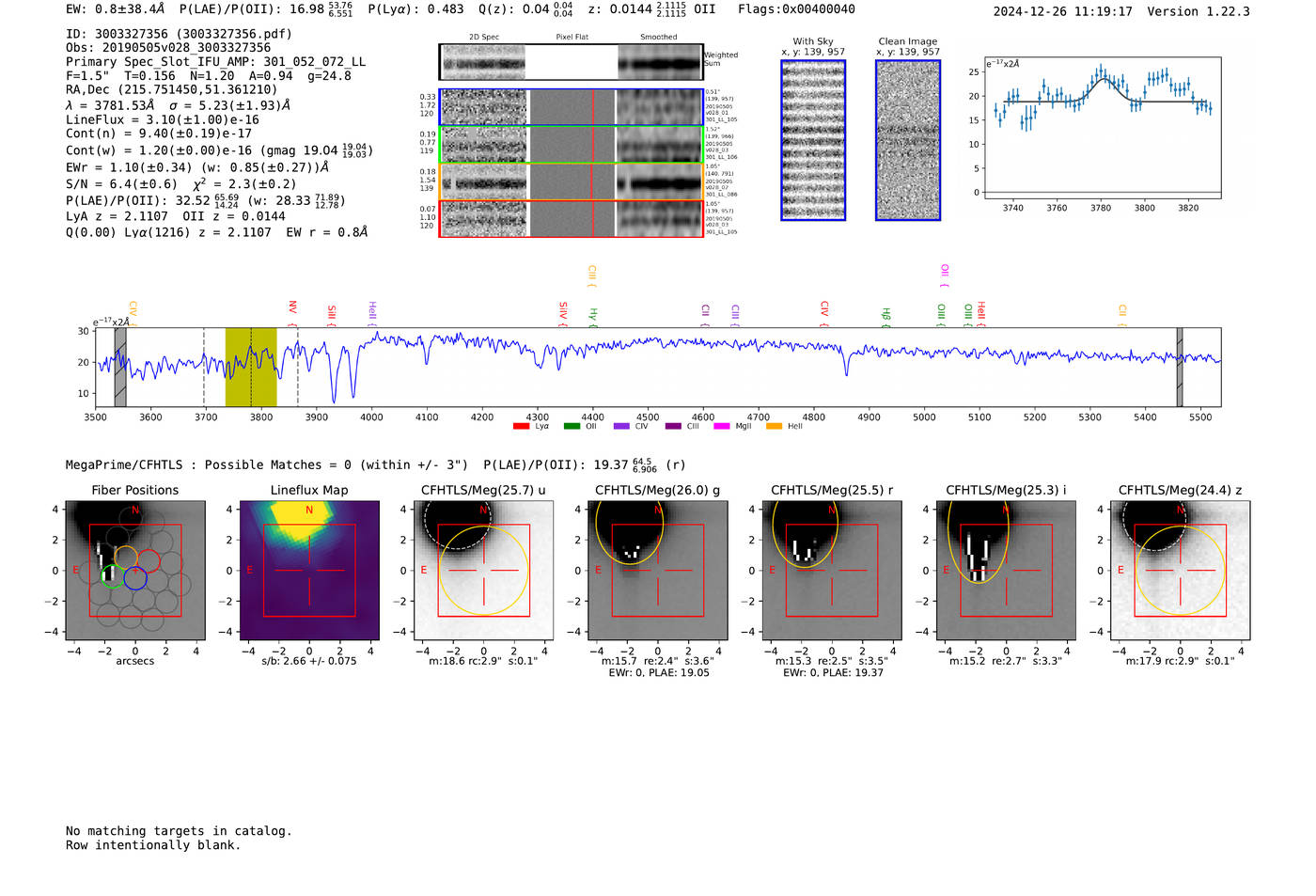Click the CIV purple legend swatch
The width and height of the screenshot is (1316, 896).
(621, 427)
